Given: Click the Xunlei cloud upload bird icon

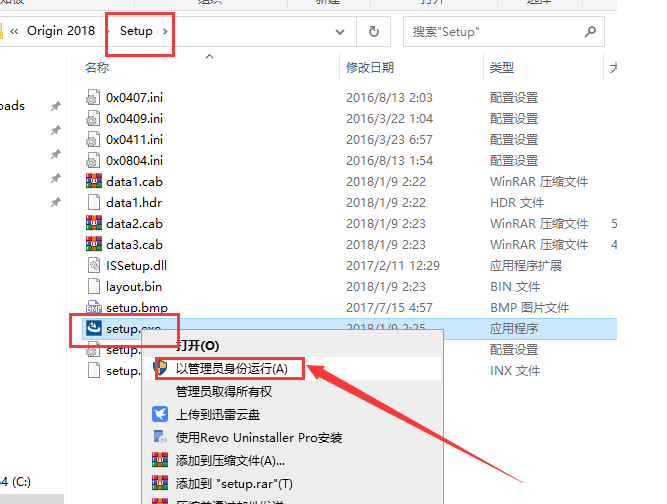Looking at the screenshot, I should [x=160, y=414].
